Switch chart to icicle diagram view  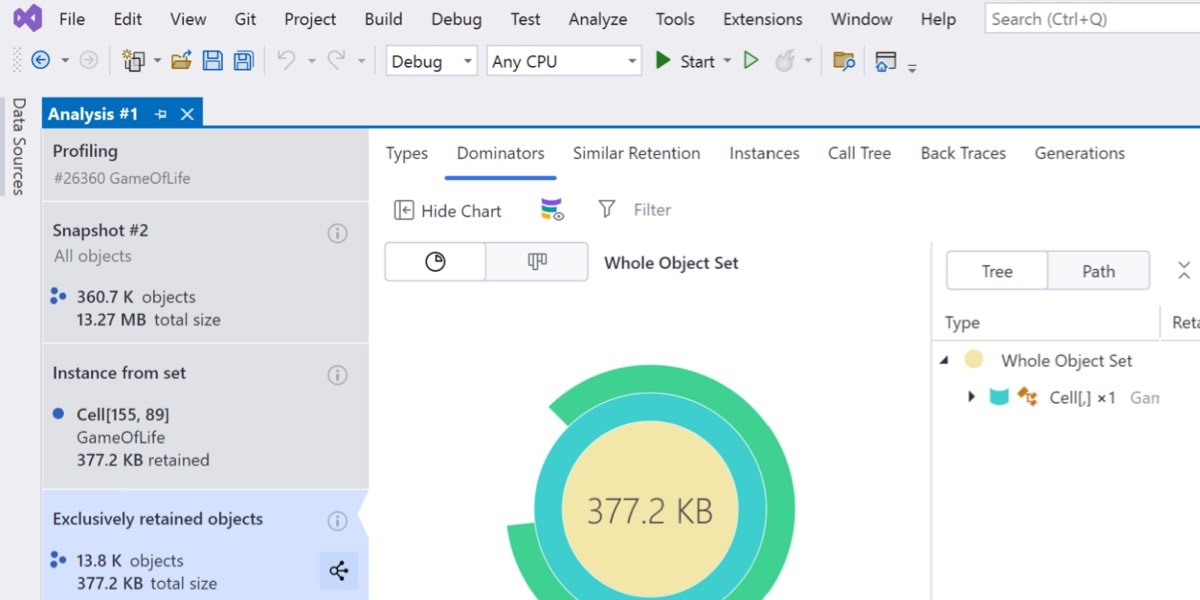click(x=537, y=262)
